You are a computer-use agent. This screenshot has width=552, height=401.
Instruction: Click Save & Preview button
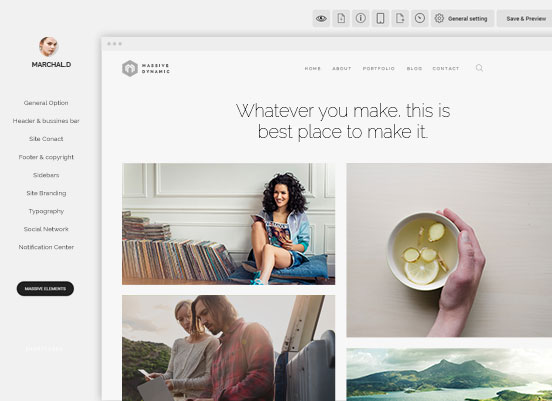coord(525,18)
